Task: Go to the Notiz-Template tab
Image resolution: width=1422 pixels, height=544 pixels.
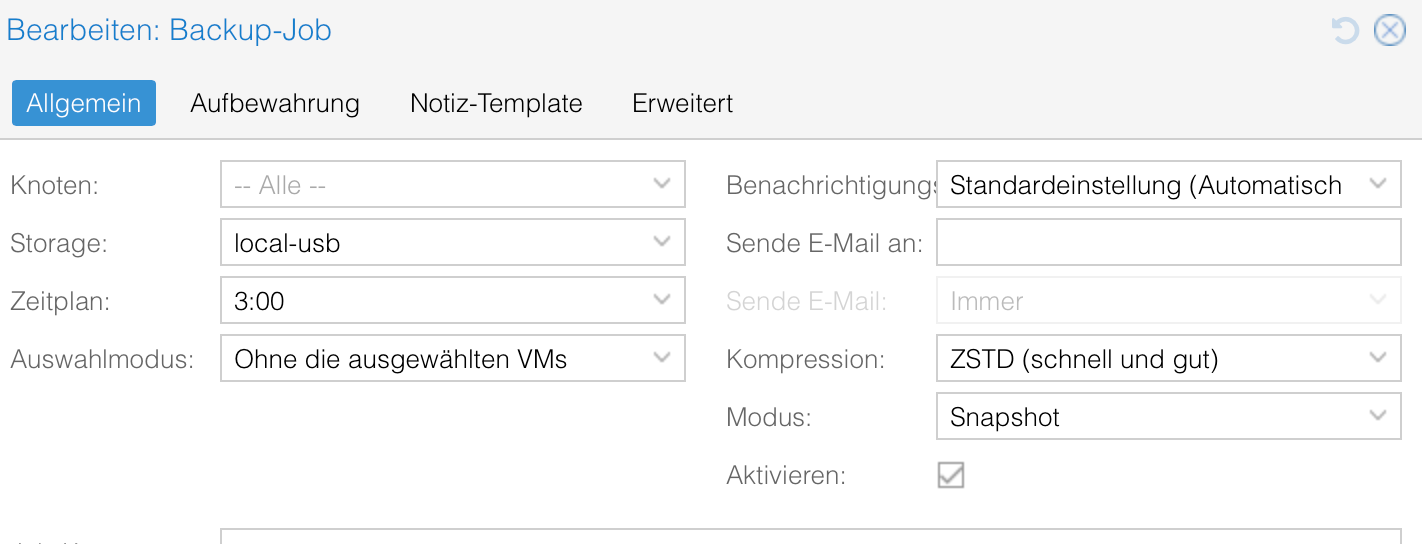Action: pos(496,103)
